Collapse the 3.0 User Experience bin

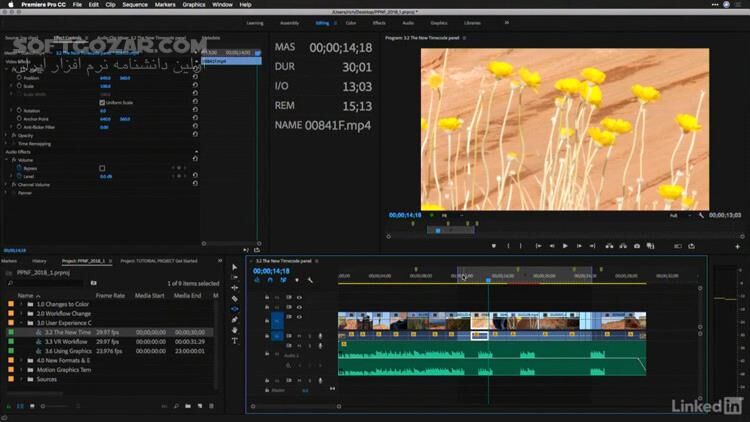click(21, 323)
